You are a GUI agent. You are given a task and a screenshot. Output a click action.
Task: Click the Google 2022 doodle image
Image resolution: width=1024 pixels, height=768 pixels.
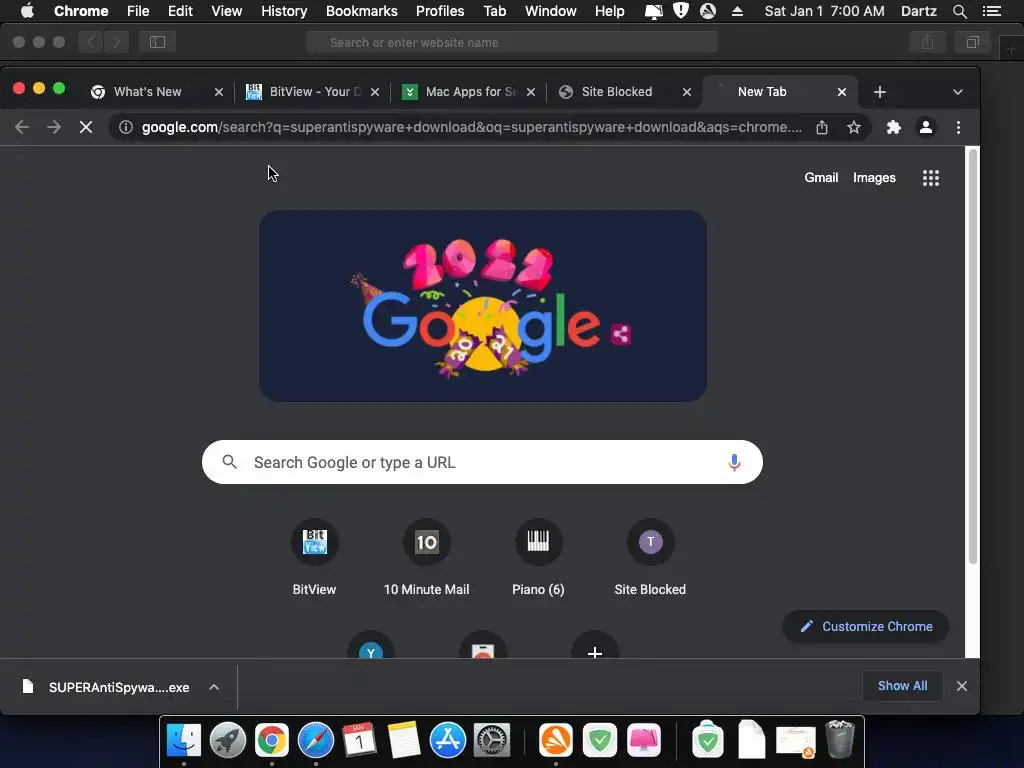[x=482, y=306]
